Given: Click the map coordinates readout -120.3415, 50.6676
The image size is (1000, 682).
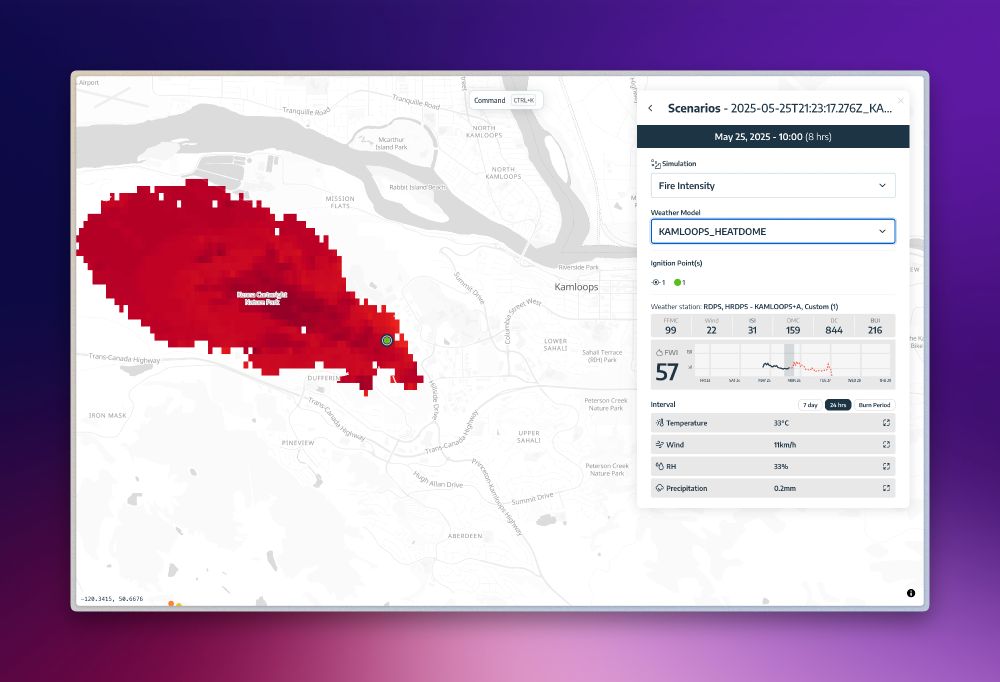Looking at the screenshot, I should (x=112, y=599).
